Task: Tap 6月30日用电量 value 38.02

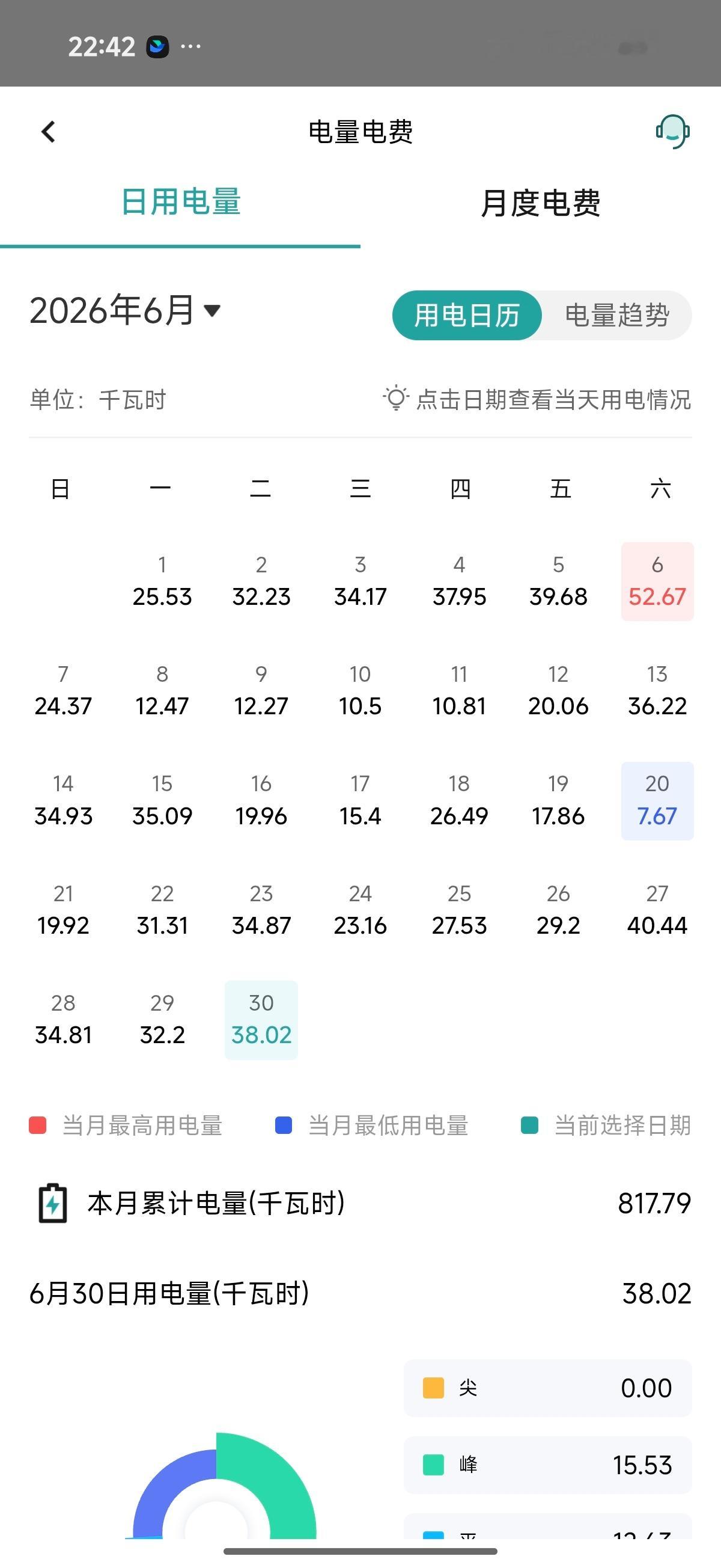Action: (657, 1293)
